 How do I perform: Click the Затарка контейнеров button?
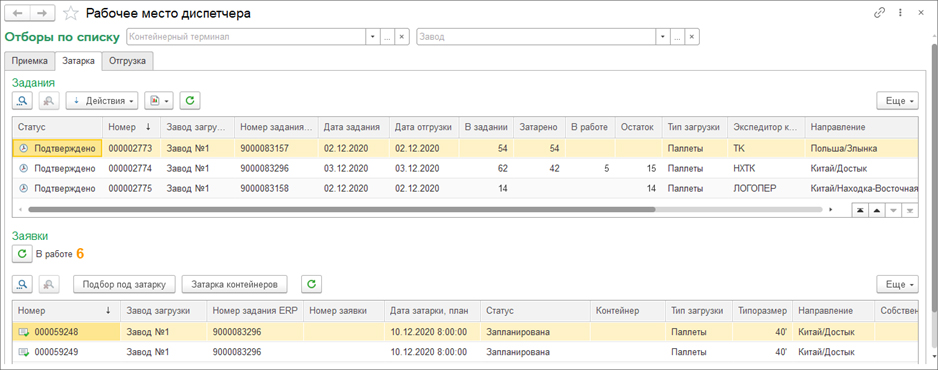234,284
